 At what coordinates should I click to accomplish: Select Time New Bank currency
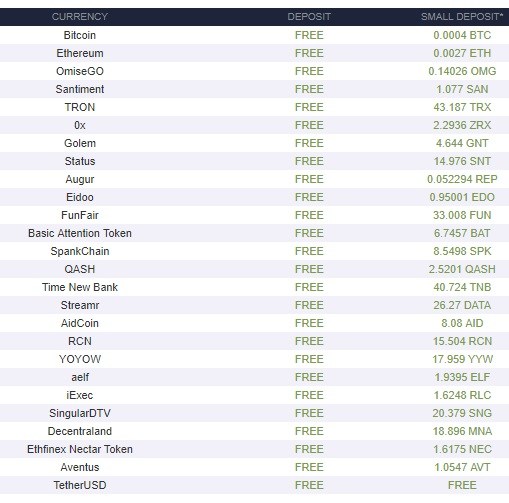click(x=80, y=287)
